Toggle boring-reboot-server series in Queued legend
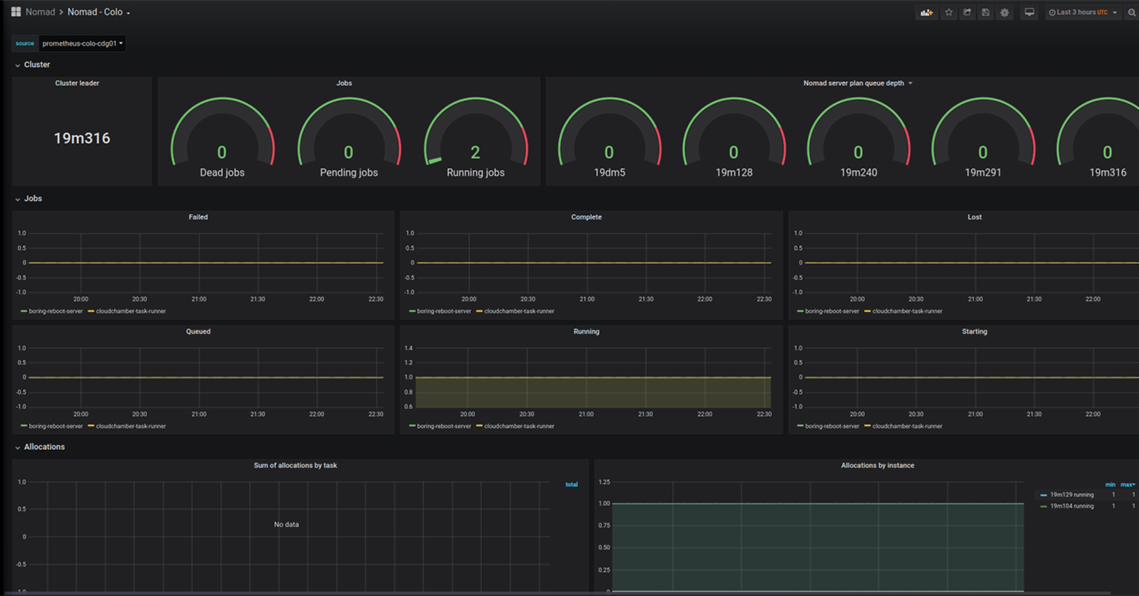Image resolution: width=1139 pixels, height=596 pixels. (x=56, y=426)
